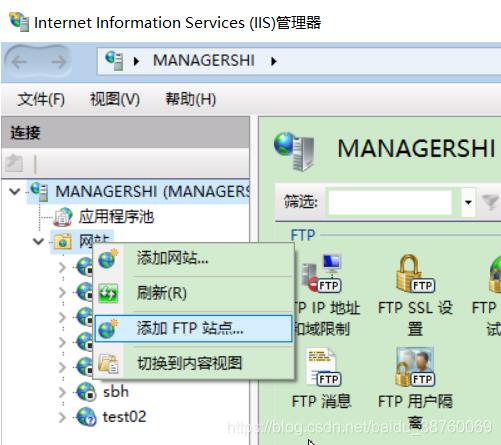Click the connect icon in 连接 toolbar
The width and height of the screenshot is (501, 445).
tap(14, 163)
